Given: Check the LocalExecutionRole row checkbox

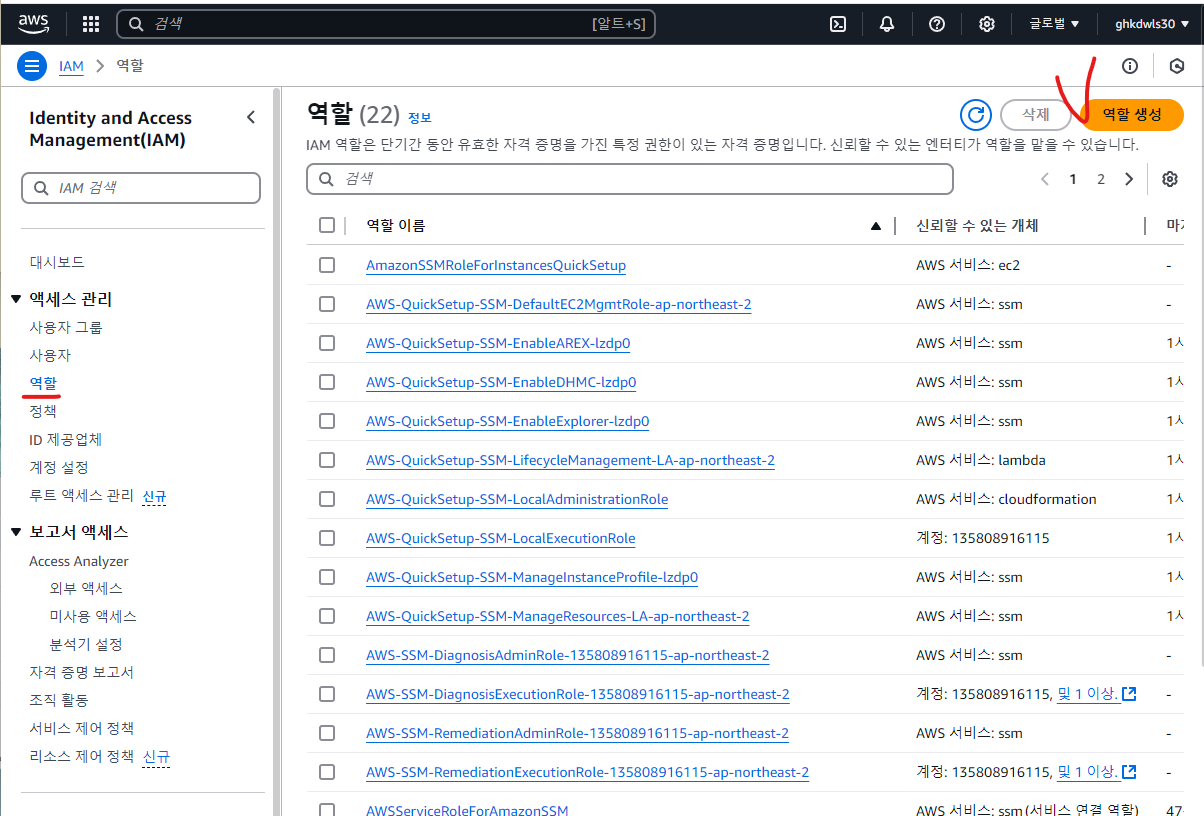Looking at the screenshot, I should coord(327,538).
